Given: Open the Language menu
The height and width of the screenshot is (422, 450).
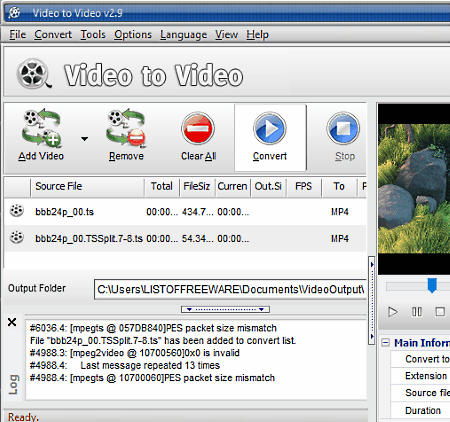Looking at the screenshot, I should coord(183,34).
